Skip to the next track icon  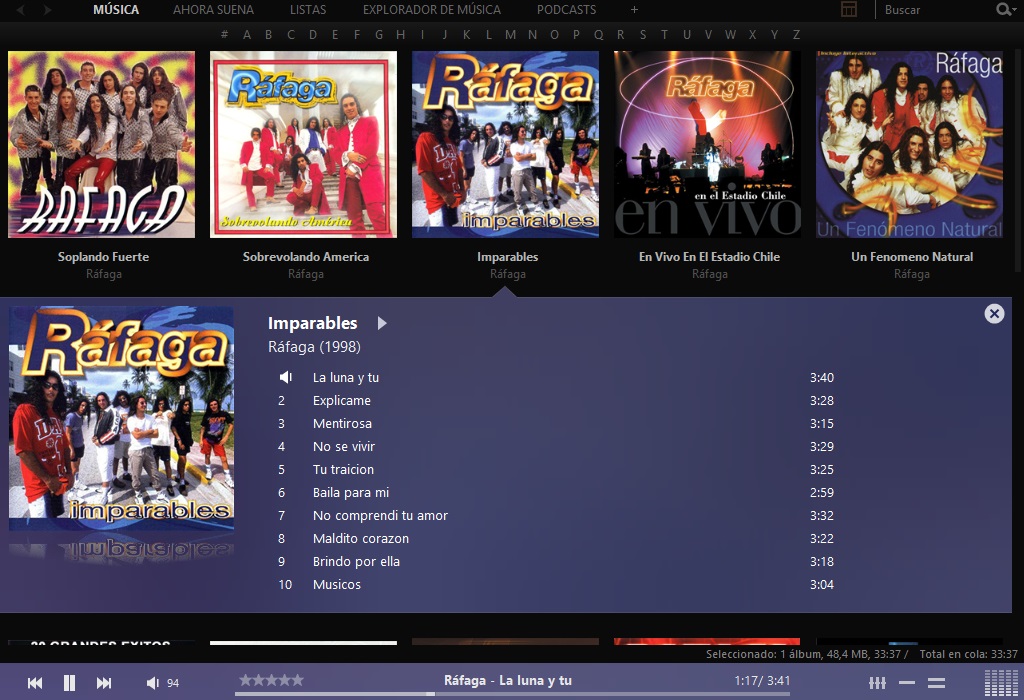pos(103,682)
